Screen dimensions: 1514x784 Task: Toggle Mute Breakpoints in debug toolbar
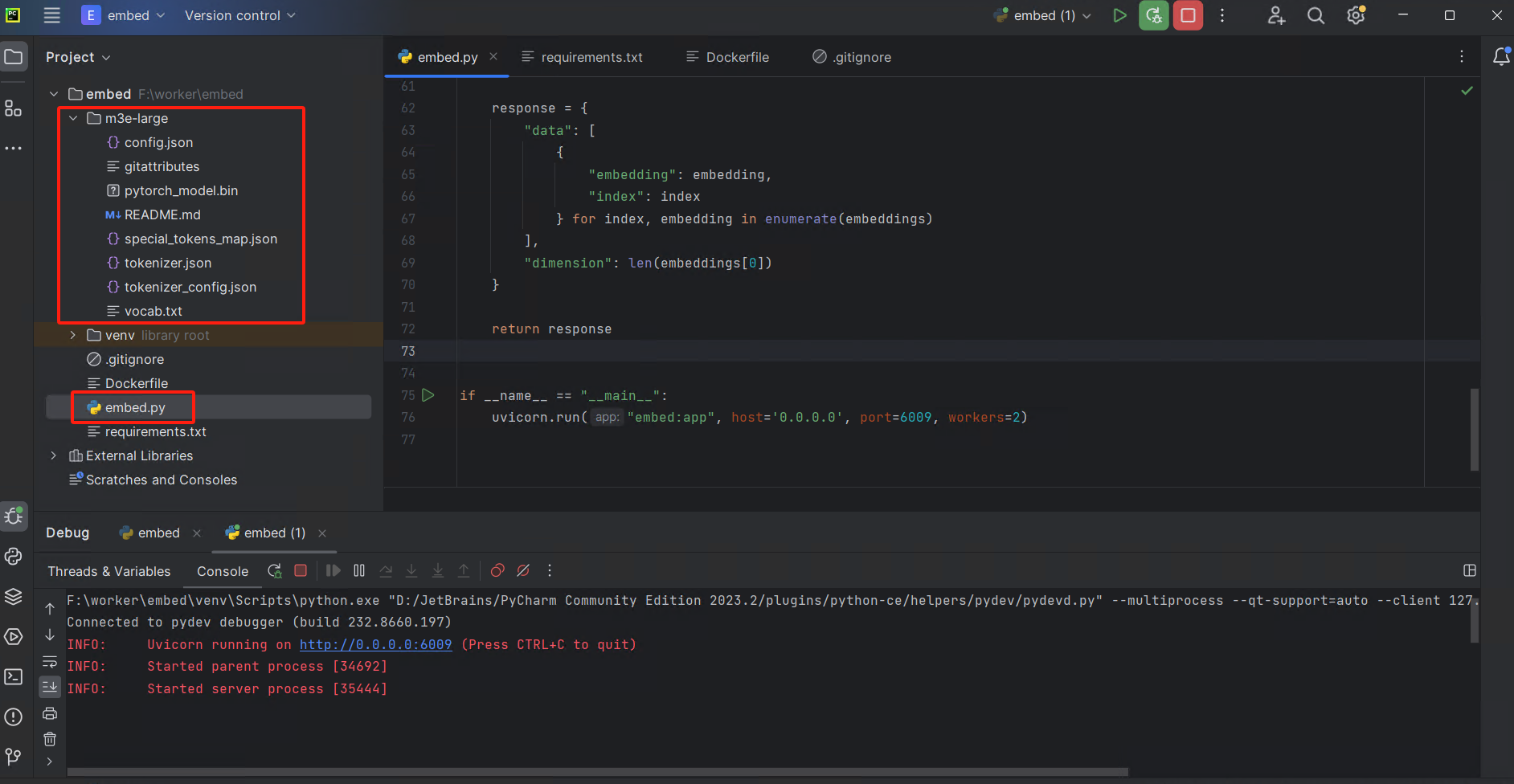coord(523,570)
